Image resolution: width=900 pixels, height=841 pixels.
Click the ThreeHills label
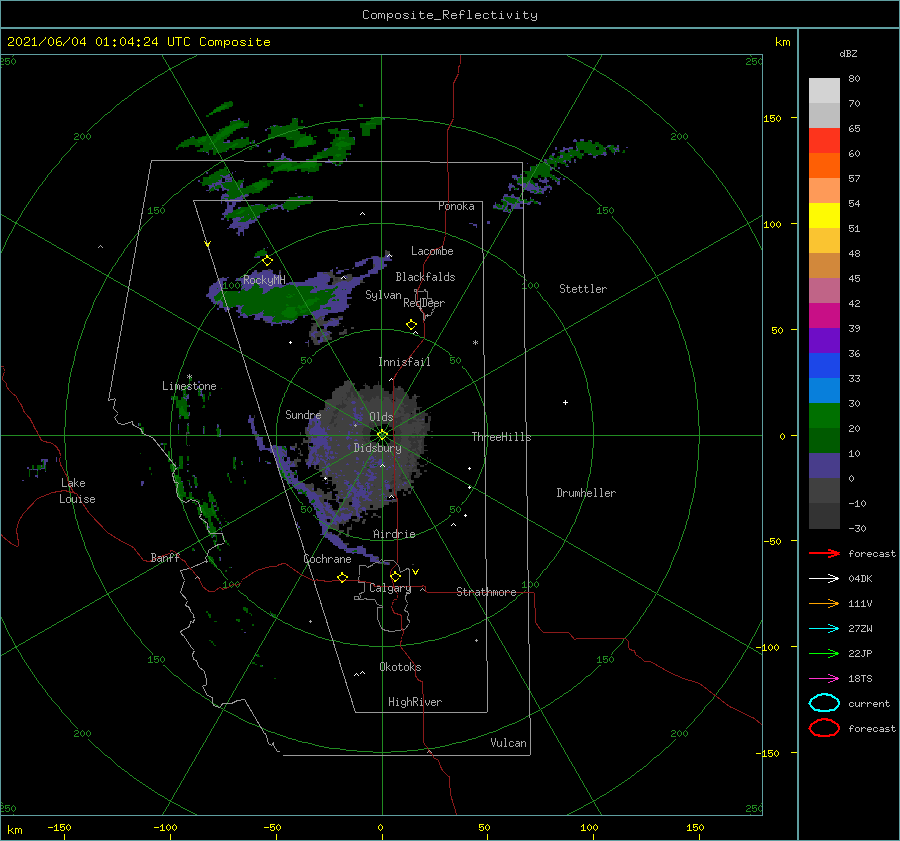[502, 437]
